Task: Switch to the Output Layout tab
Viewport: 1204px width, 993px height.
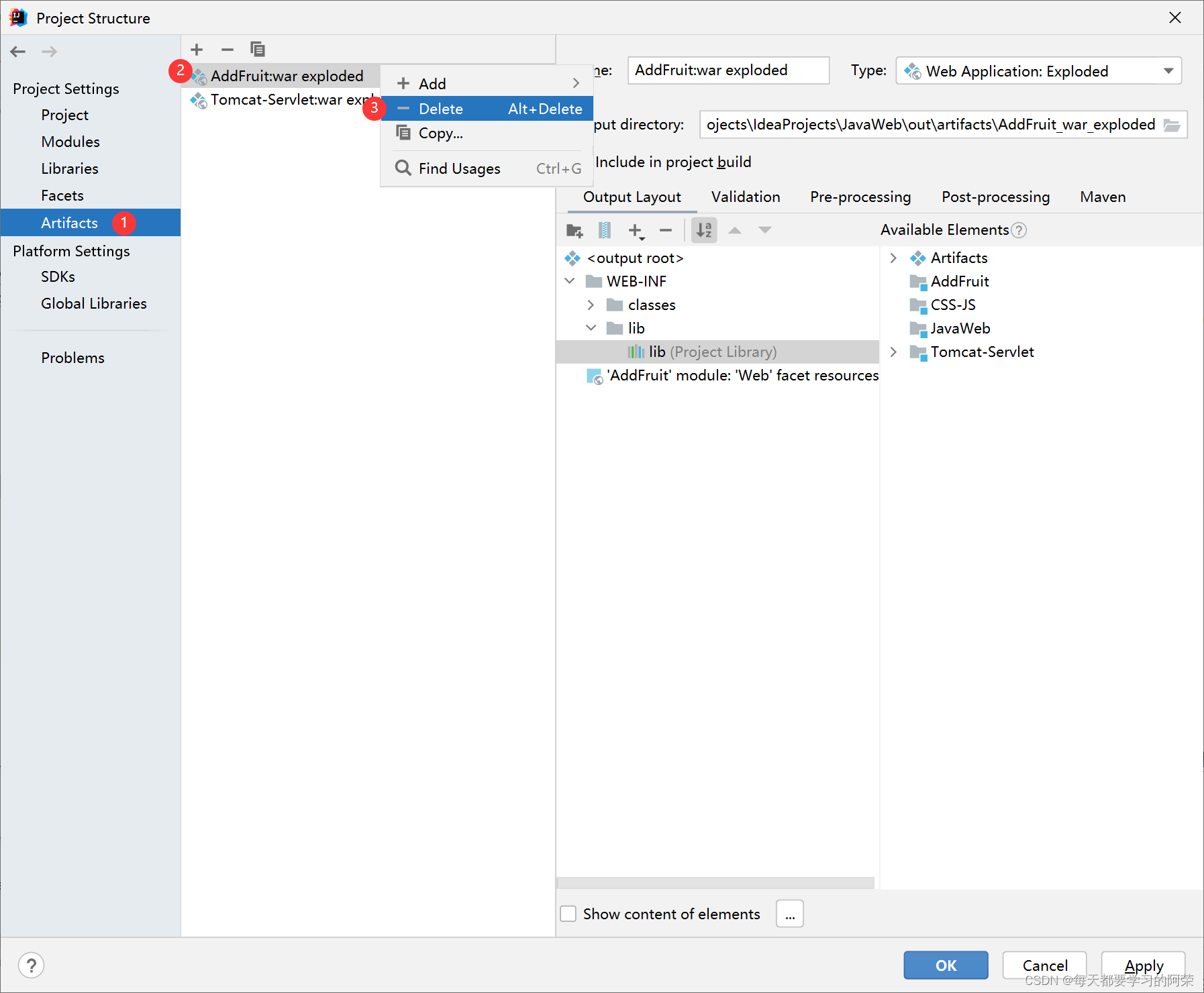Action: point(632,197)
